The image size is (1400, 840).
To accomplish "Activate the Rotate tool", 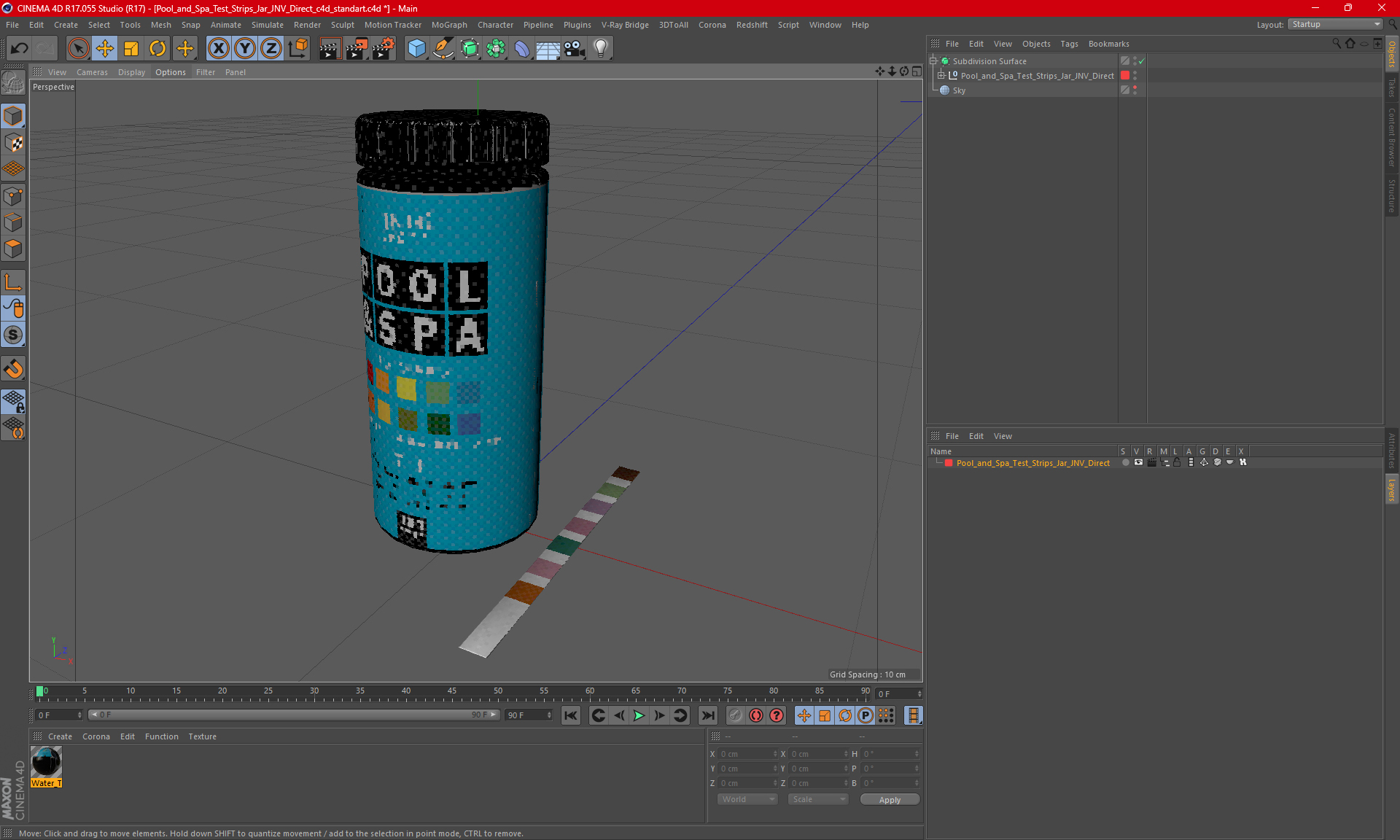I will (x=157, y=49).
